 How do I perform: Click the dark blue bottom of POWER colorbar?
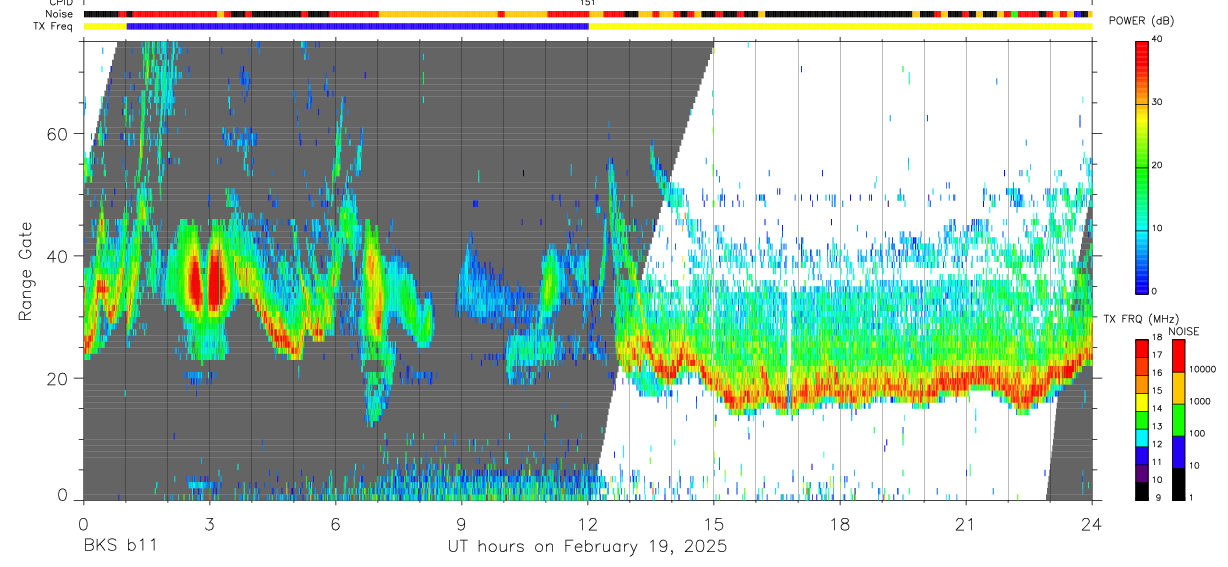[x=1141, y=282]
